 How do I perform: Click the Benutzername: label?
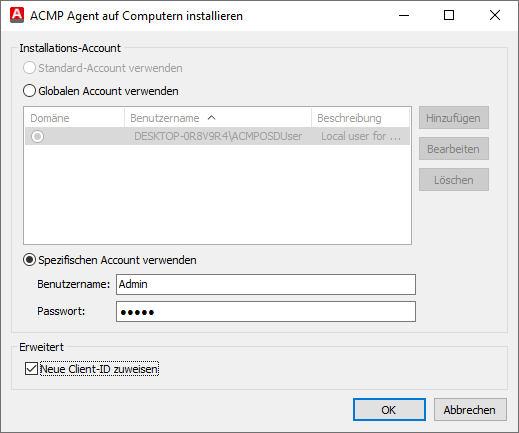pyautogui.click(x=73, y=284)
